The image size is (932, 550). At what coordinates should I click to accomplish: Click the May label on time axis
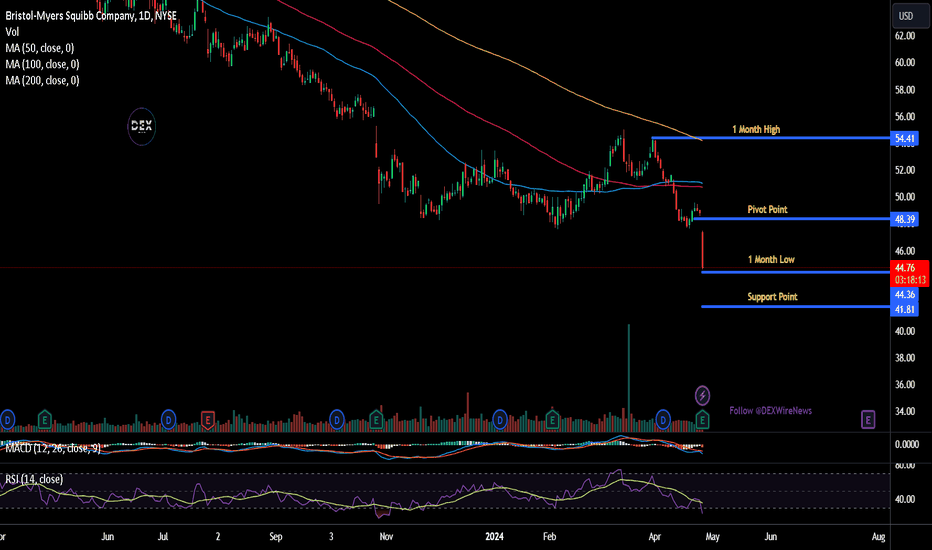[713, 536]
